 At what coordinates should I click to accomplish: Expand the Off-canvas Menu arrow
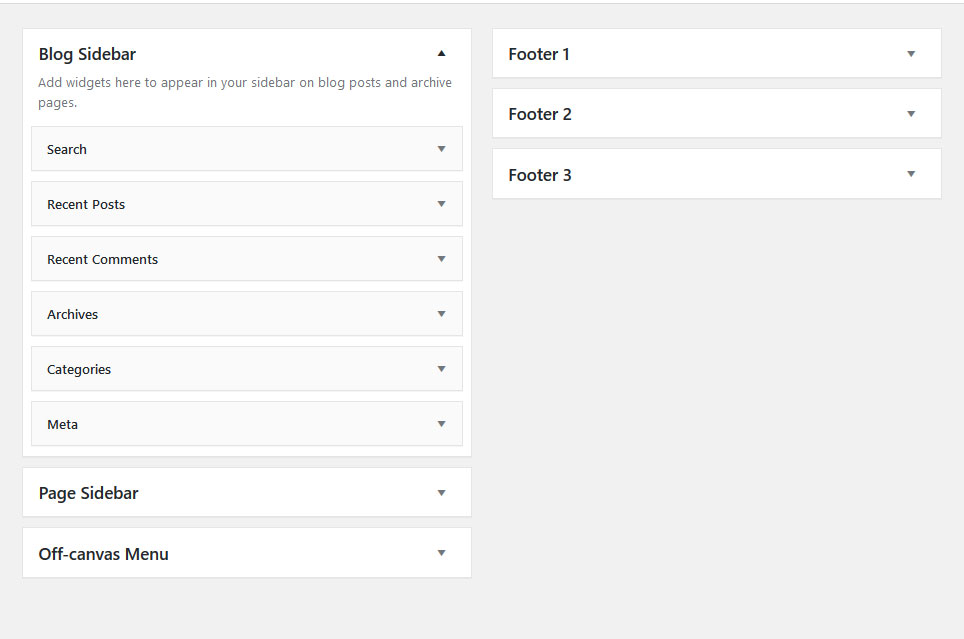(x=441, y=553)
